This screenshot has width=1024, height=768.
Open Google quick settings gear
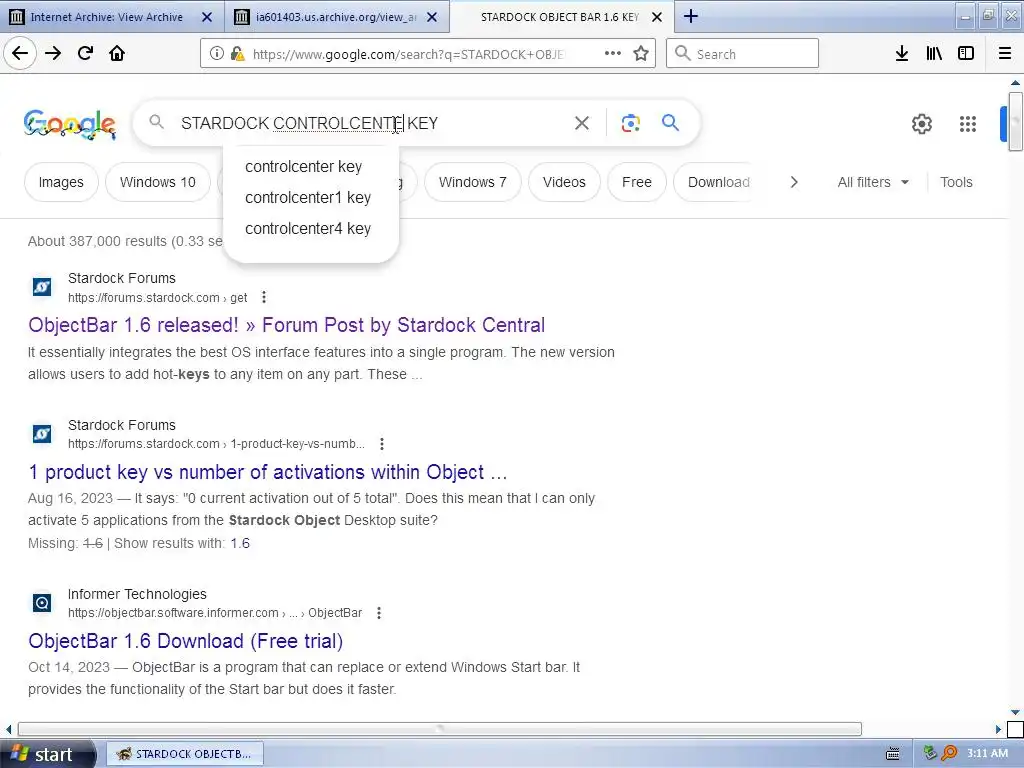click(x=921, y=123)
